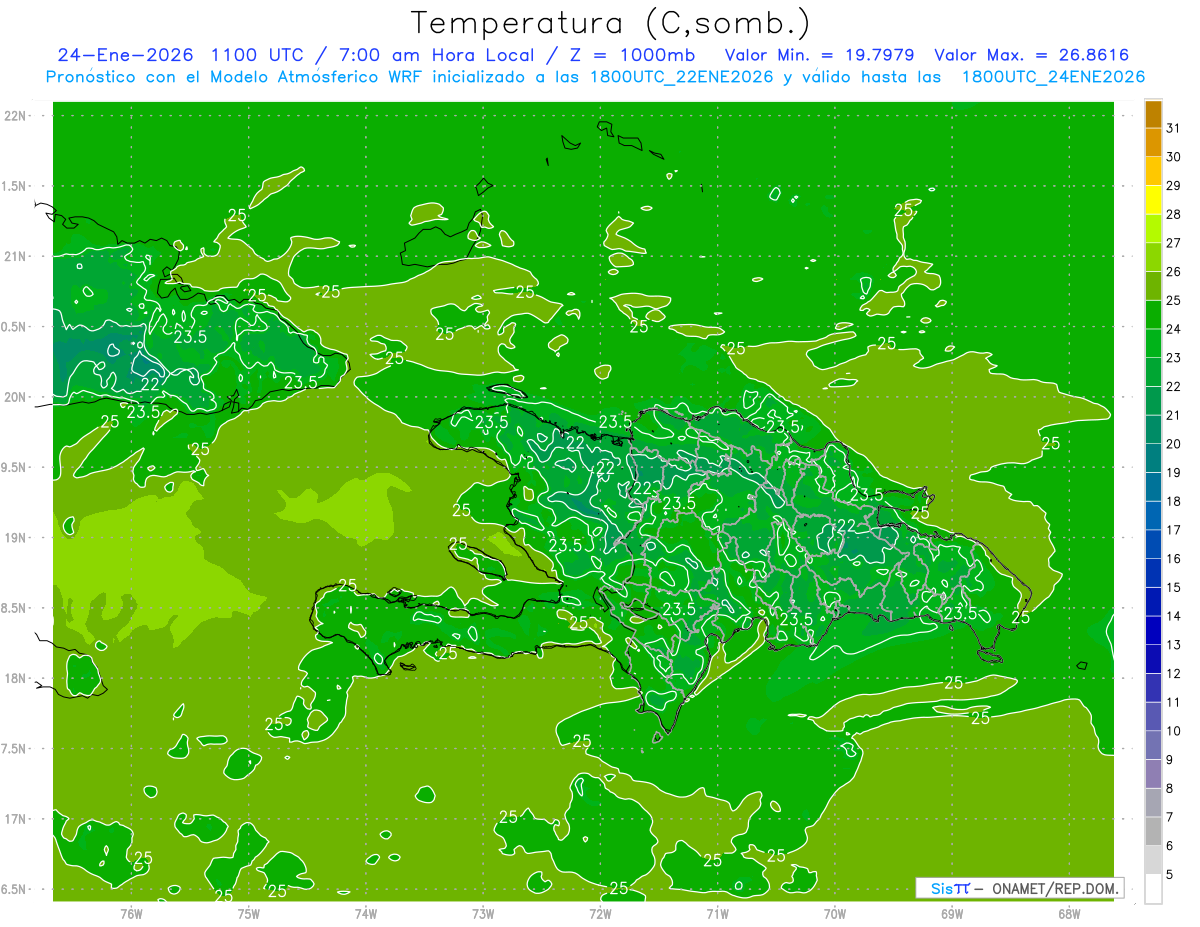The width and height of the screenshot is (1200, 927).
Task: Click the yellow swatch between 28 and 29
Action: pyautogui.click(x=1153, y=200)
